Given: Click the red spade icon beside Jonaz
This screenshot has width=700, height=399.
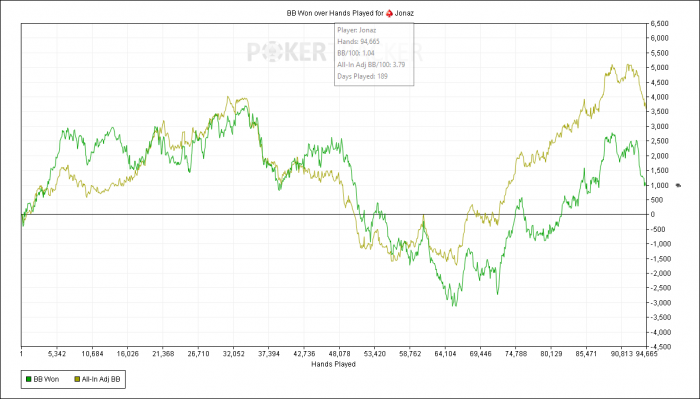Looking at the screenshot, I should click(389, 13).
